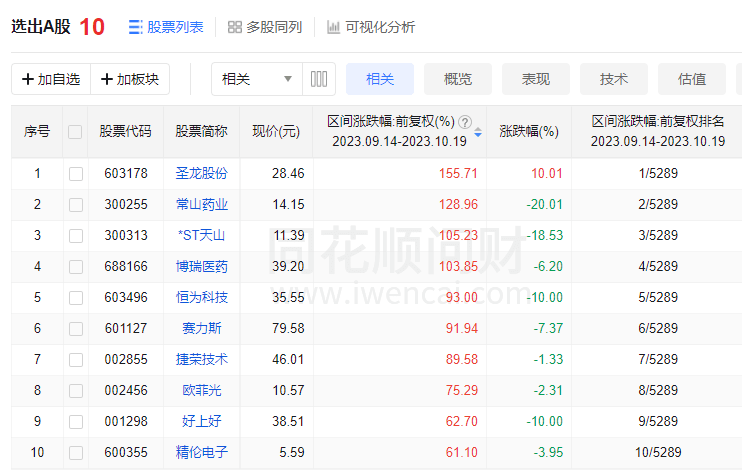Screen dimensions: 742x470
Task: Open 多股同列 multi-stock view
Action: click(265, 27)
